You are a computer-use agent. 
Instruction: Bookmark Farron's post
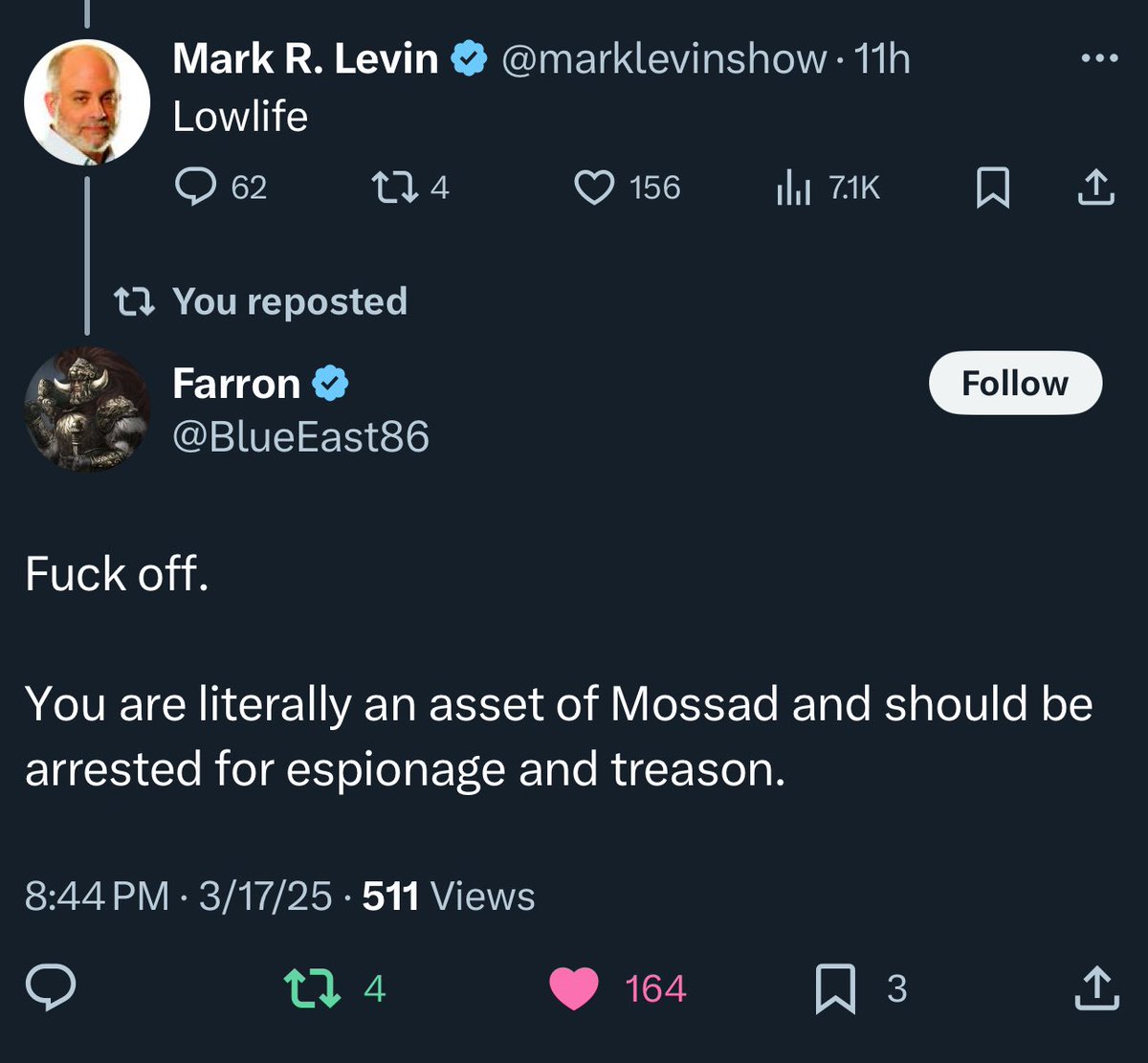point(834,988)
